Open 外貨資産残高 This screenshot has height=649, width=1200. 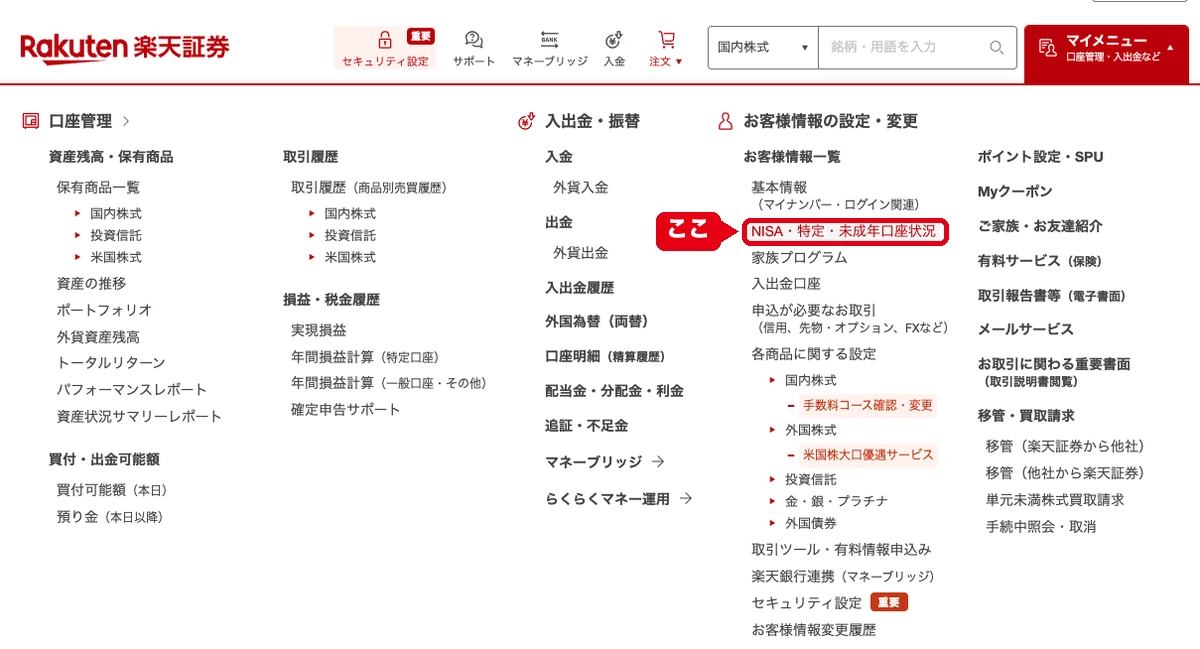click(98, 337)
